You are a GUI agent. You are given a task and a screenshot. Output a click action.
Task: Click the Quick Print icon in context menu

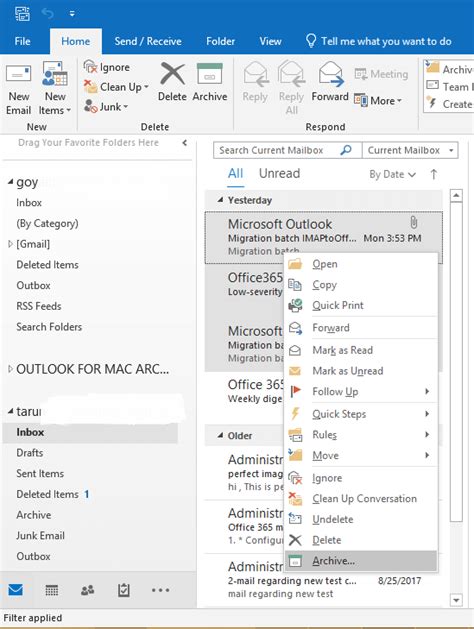click(296, 305)
